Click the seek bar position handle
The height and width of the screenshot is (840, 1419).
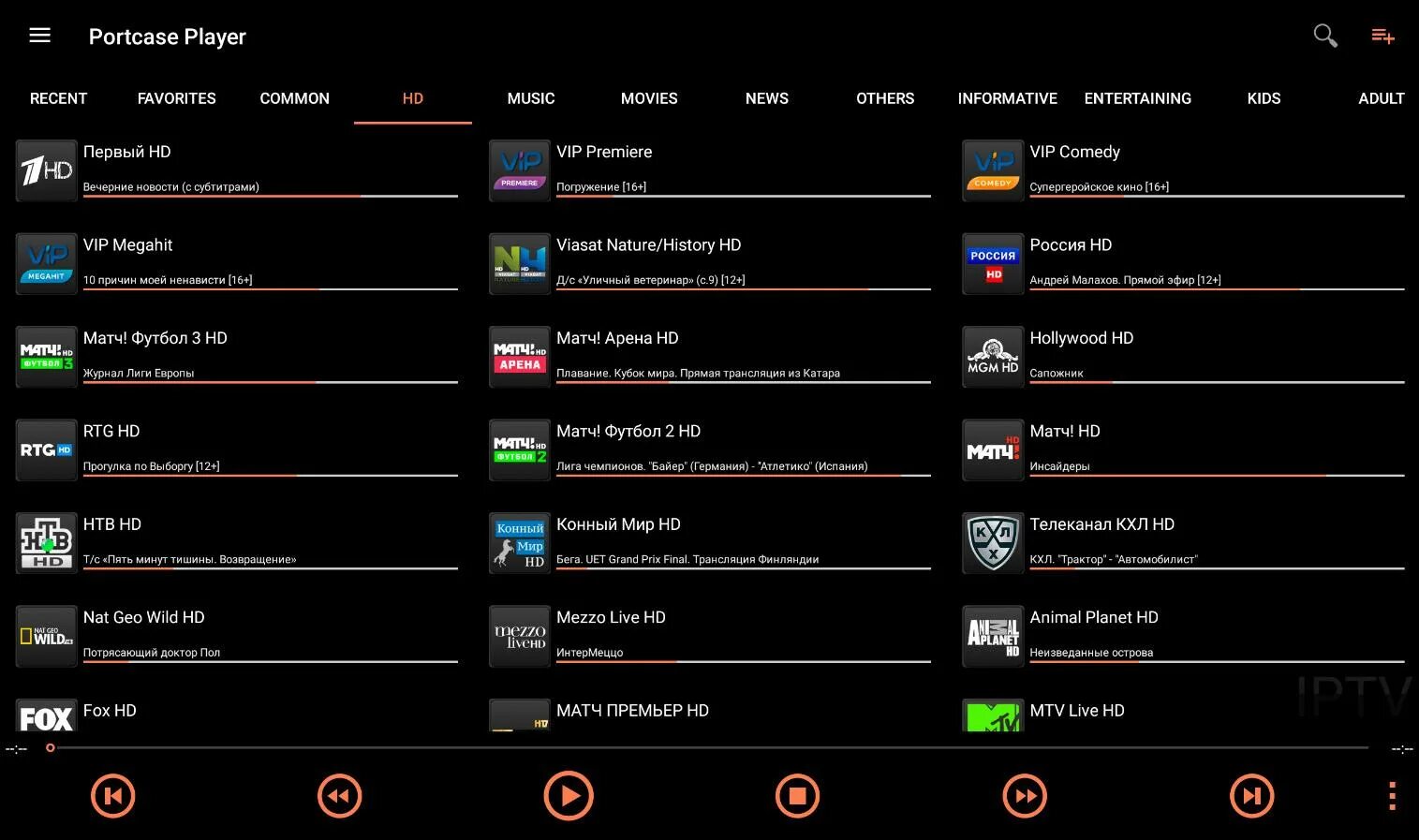click(51, 747)
